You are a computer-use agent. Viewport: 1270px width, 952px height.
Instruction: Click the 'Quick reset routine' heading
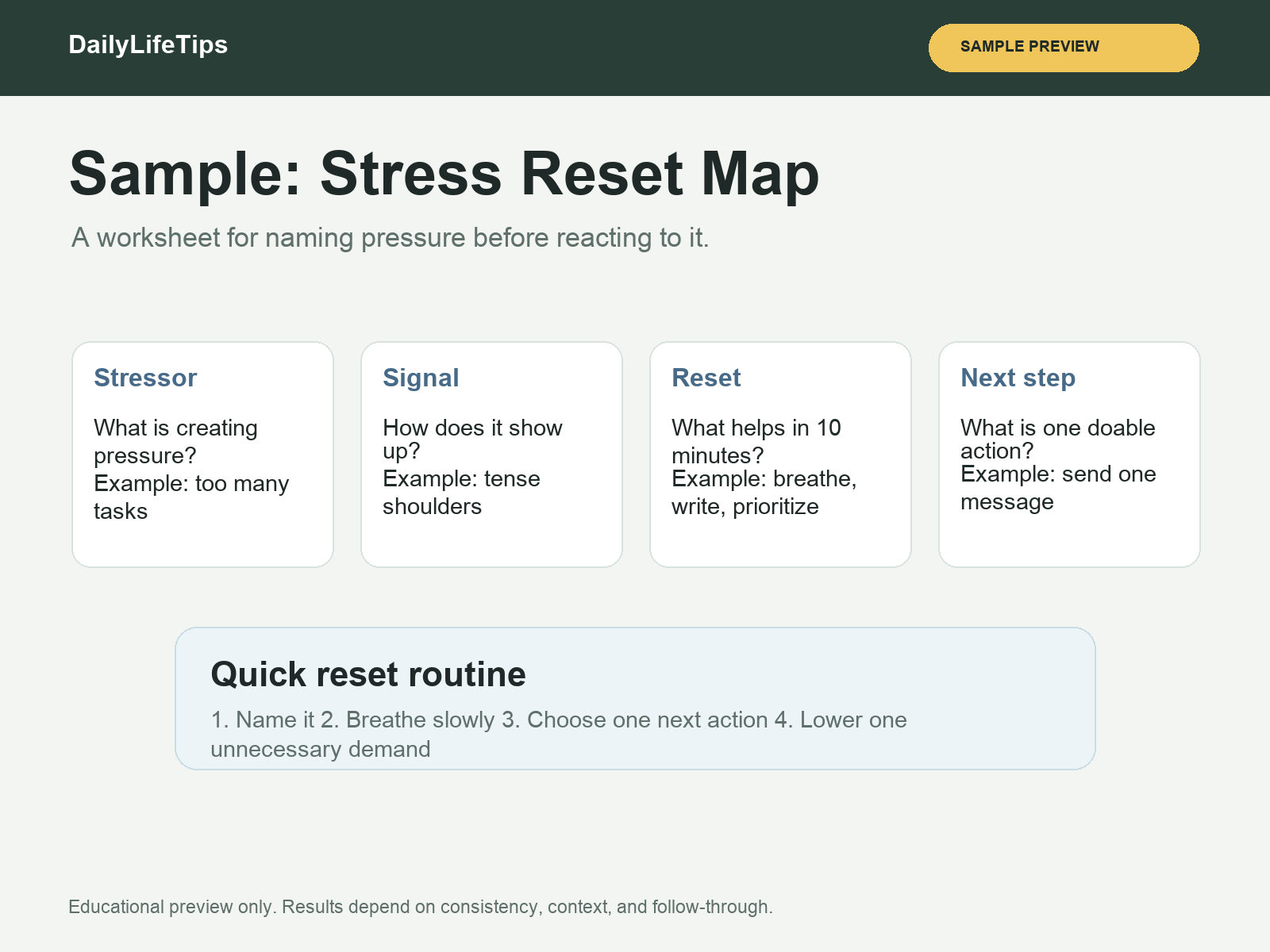[x=368, y=674]
